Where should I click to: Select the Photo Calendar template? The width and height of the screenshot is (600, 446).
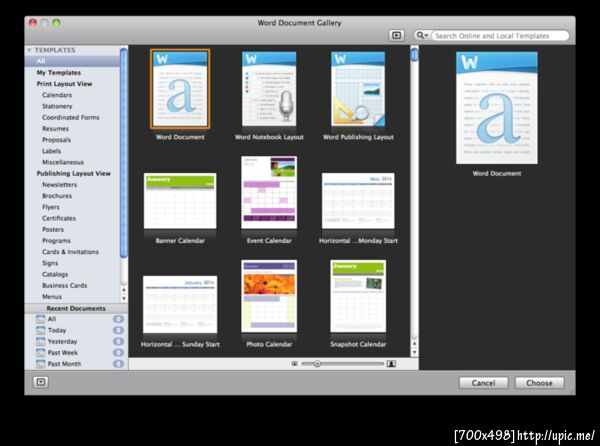click(269, 296)
